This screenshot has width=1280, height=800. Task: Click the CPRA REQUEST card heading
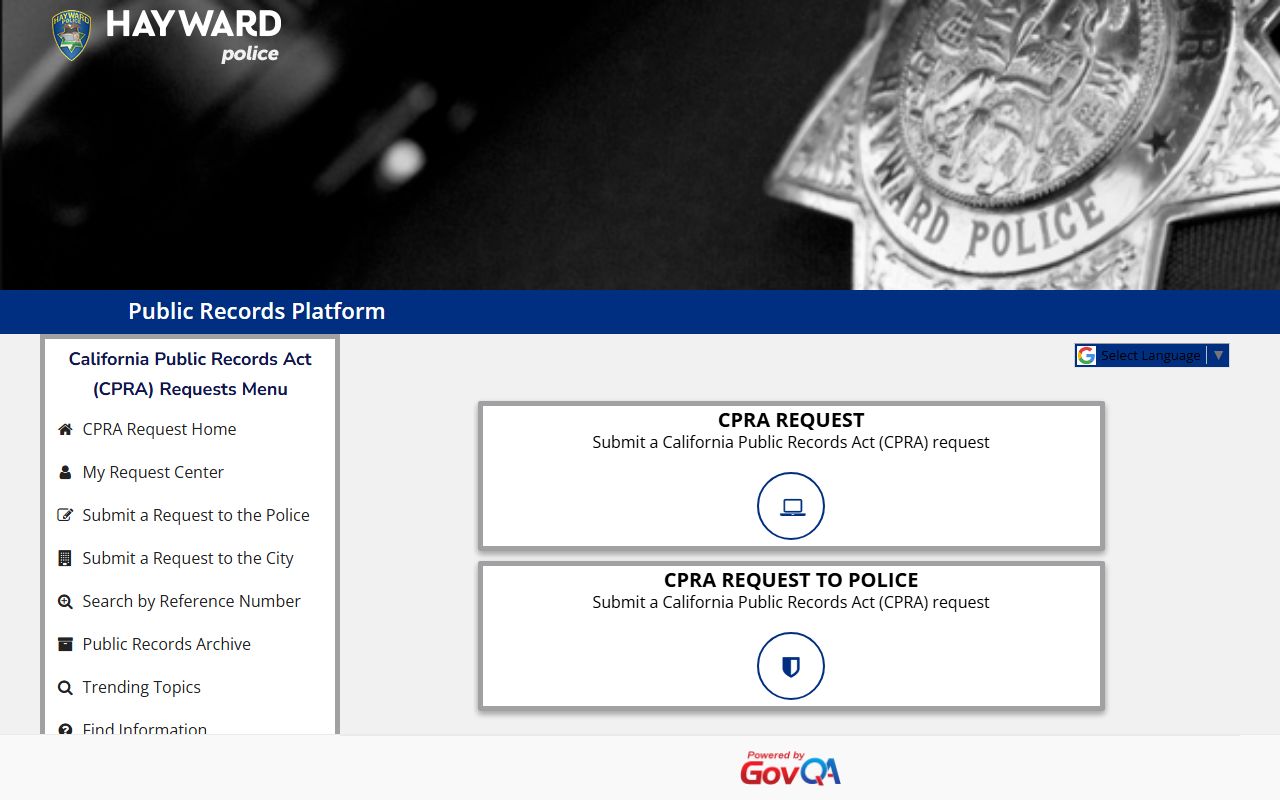[x=791, y=420]
